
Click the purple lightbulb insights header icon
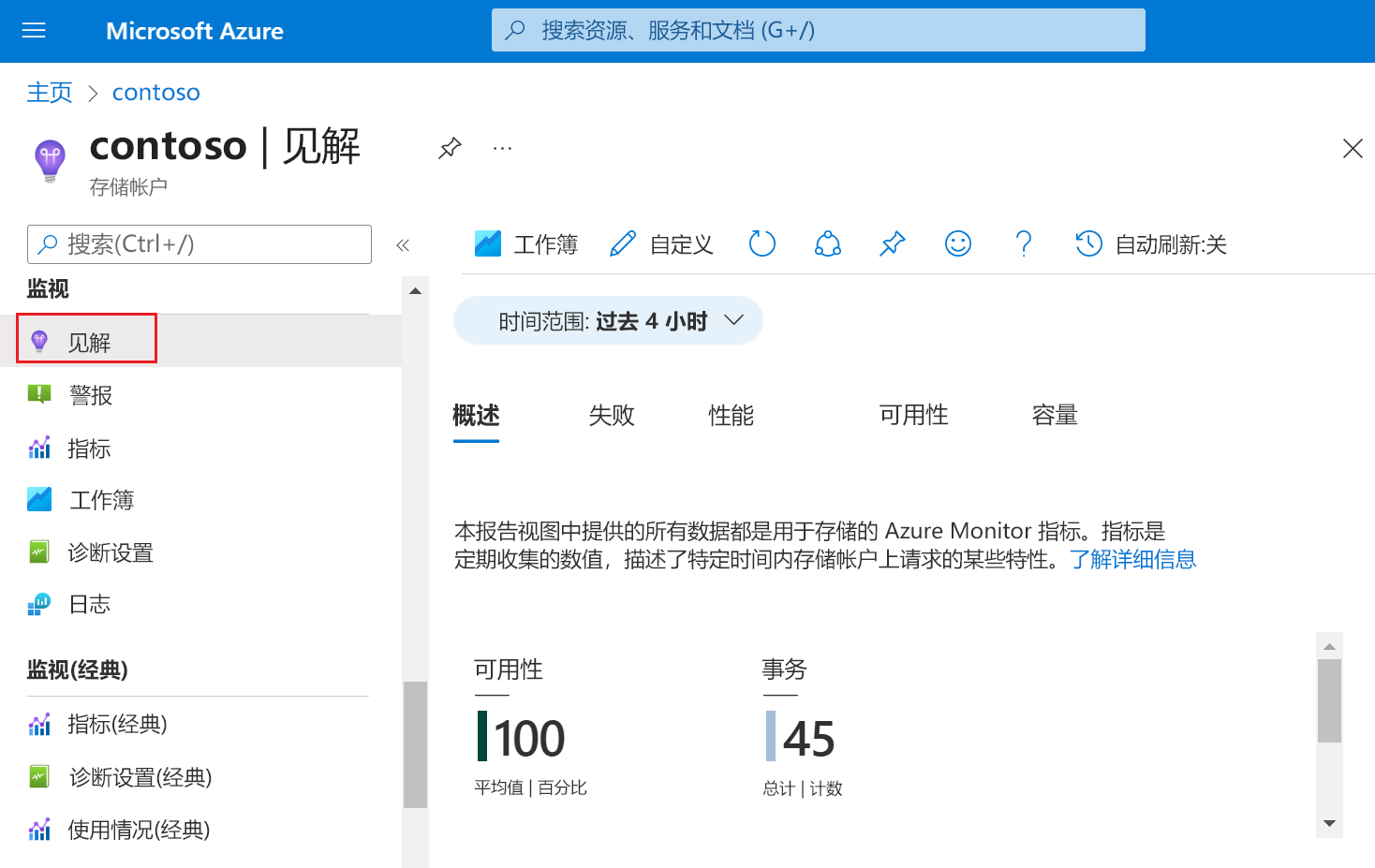(x=50, y=161)
